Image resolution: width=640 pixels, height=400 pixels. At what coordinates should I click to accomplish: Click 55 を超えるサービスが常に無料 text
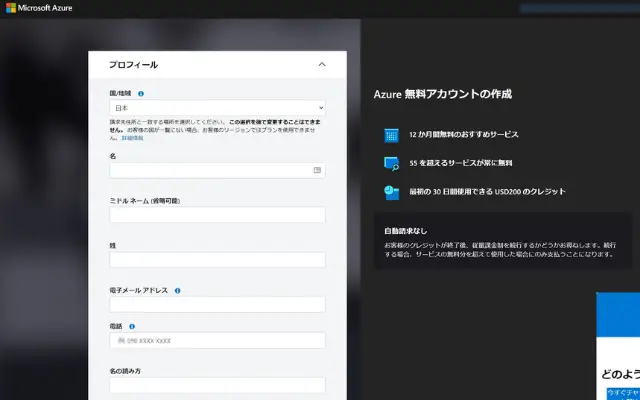tap(461, 163)
